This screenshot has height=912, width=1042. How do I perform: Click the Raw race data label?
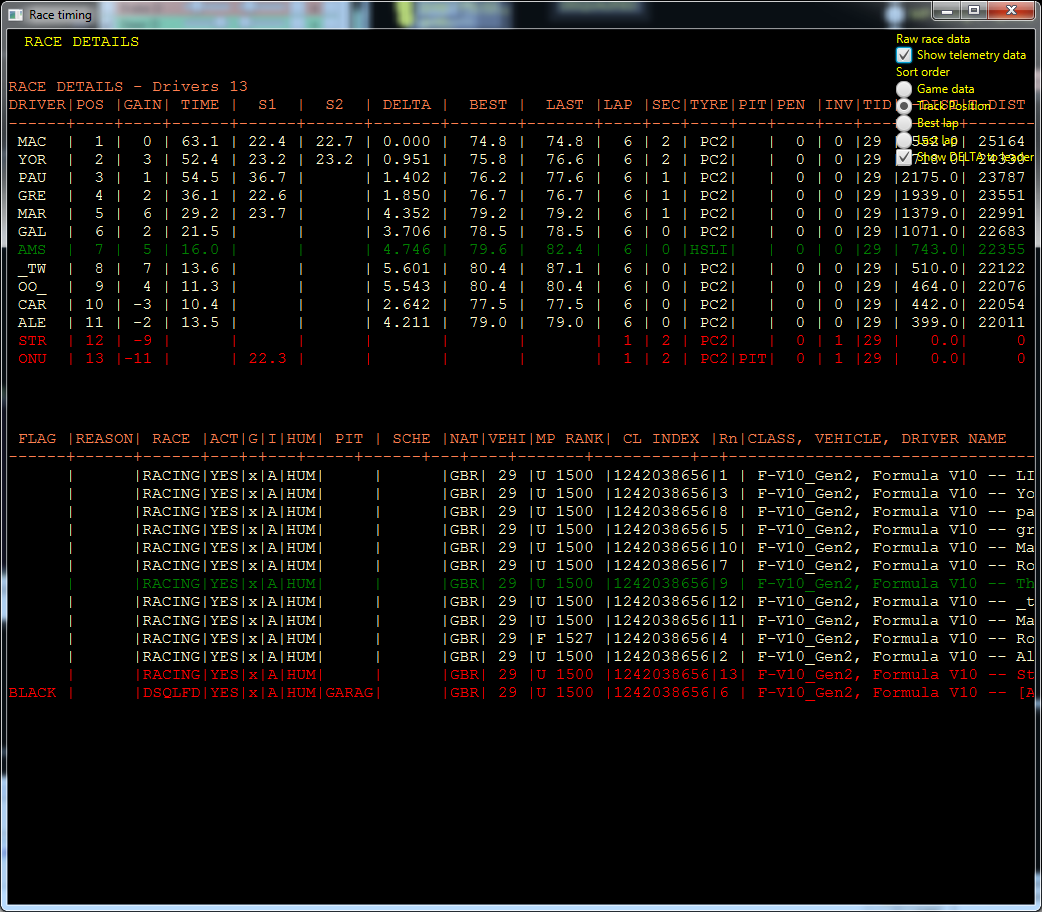click(931, 38)
